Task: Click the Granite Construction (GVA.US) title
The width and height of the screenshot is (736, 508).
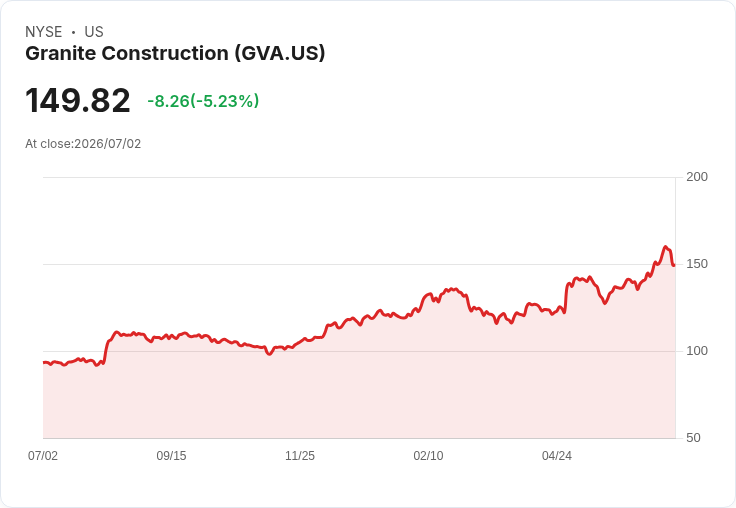Action: tap(175, 53)
